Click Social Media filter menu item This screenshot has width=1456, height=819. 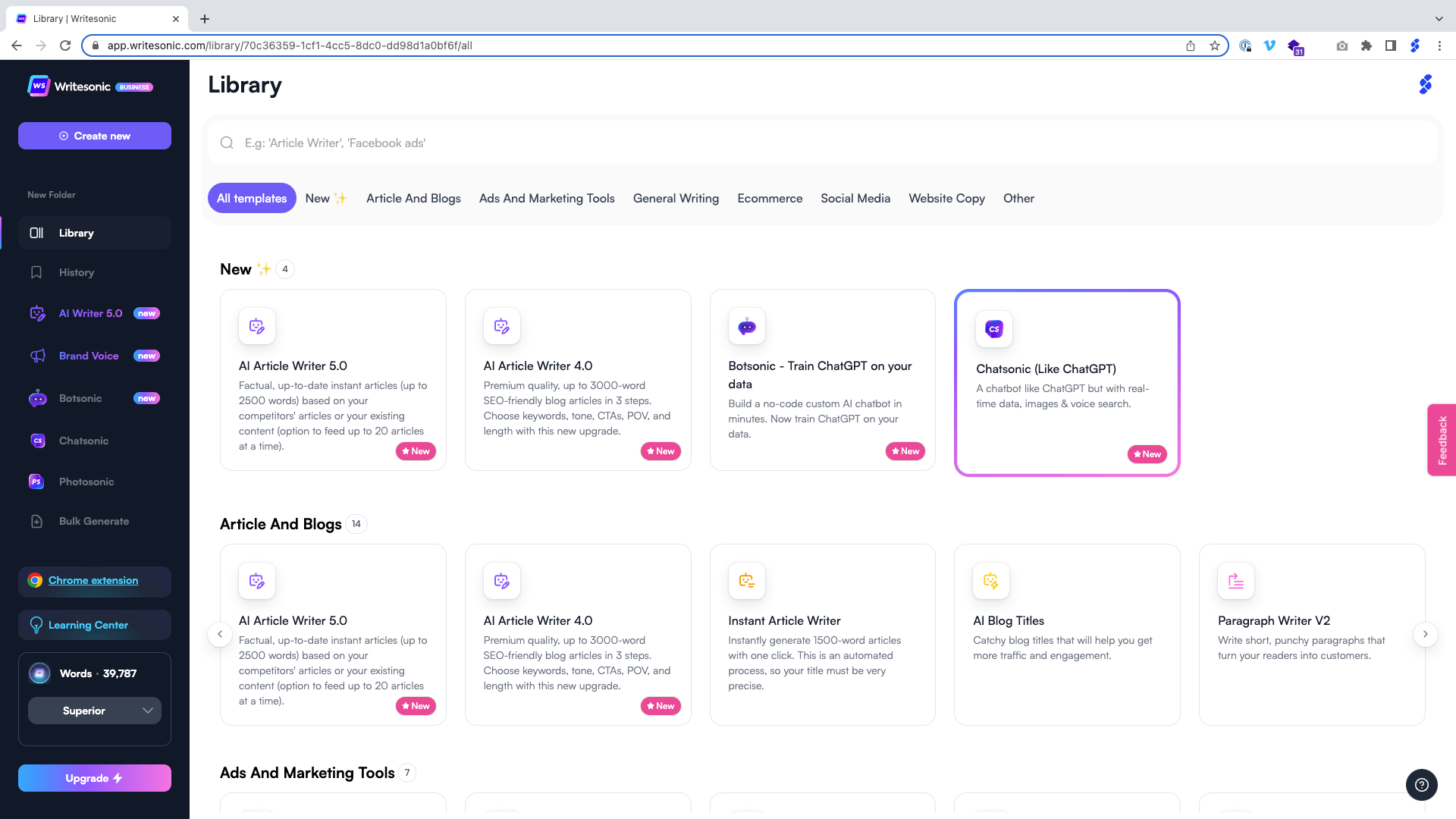[x=855, y=198]
